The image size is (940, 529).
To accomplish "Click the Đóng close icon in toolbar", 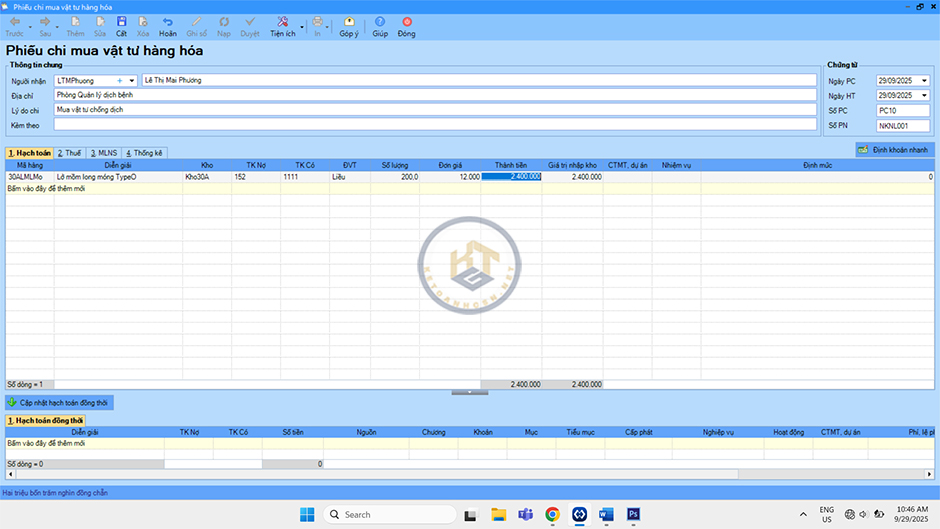I will (406, 25).
